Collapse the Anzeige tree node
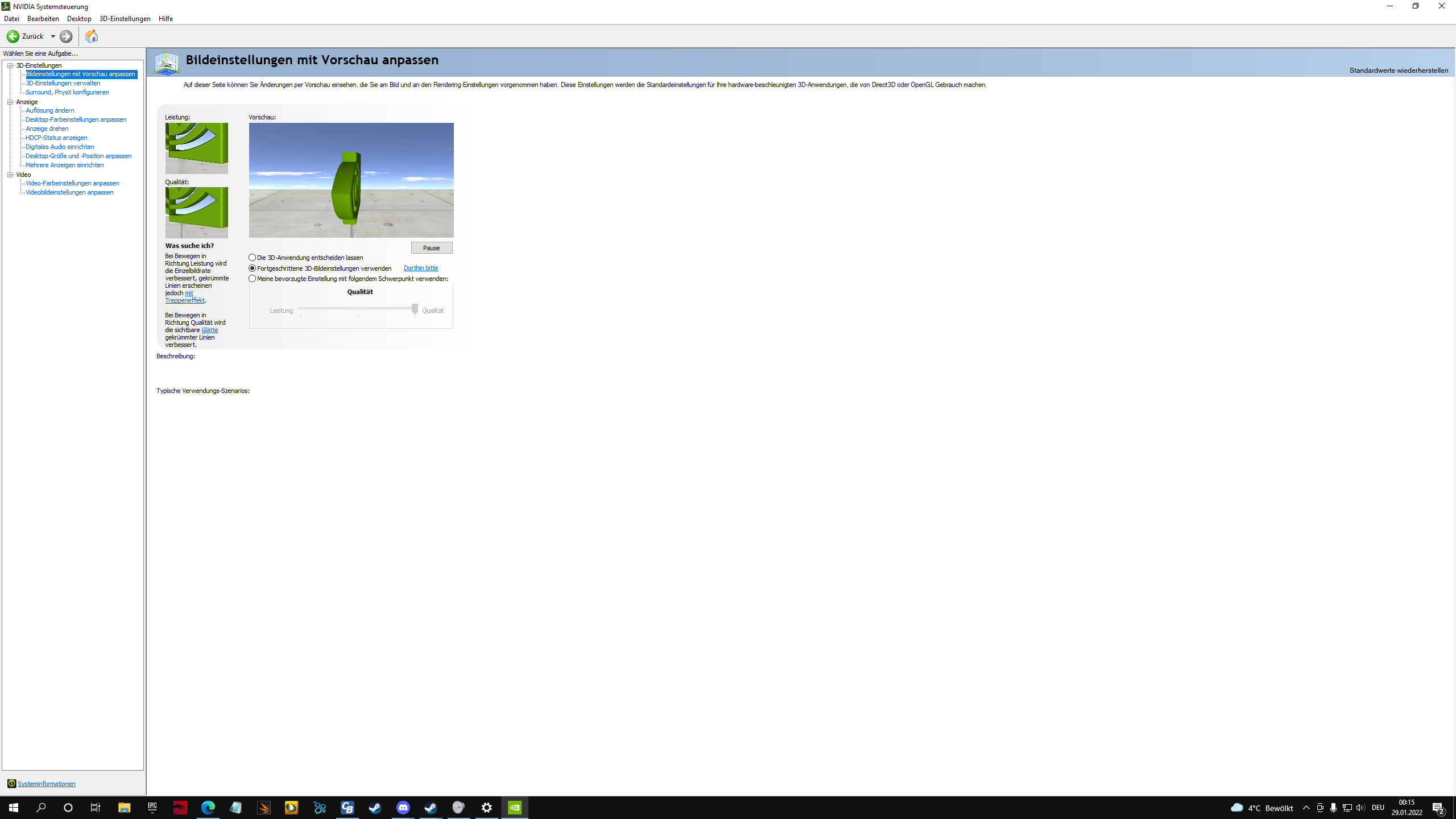The width and height of the screenshot is (1456, 819). 10,102
